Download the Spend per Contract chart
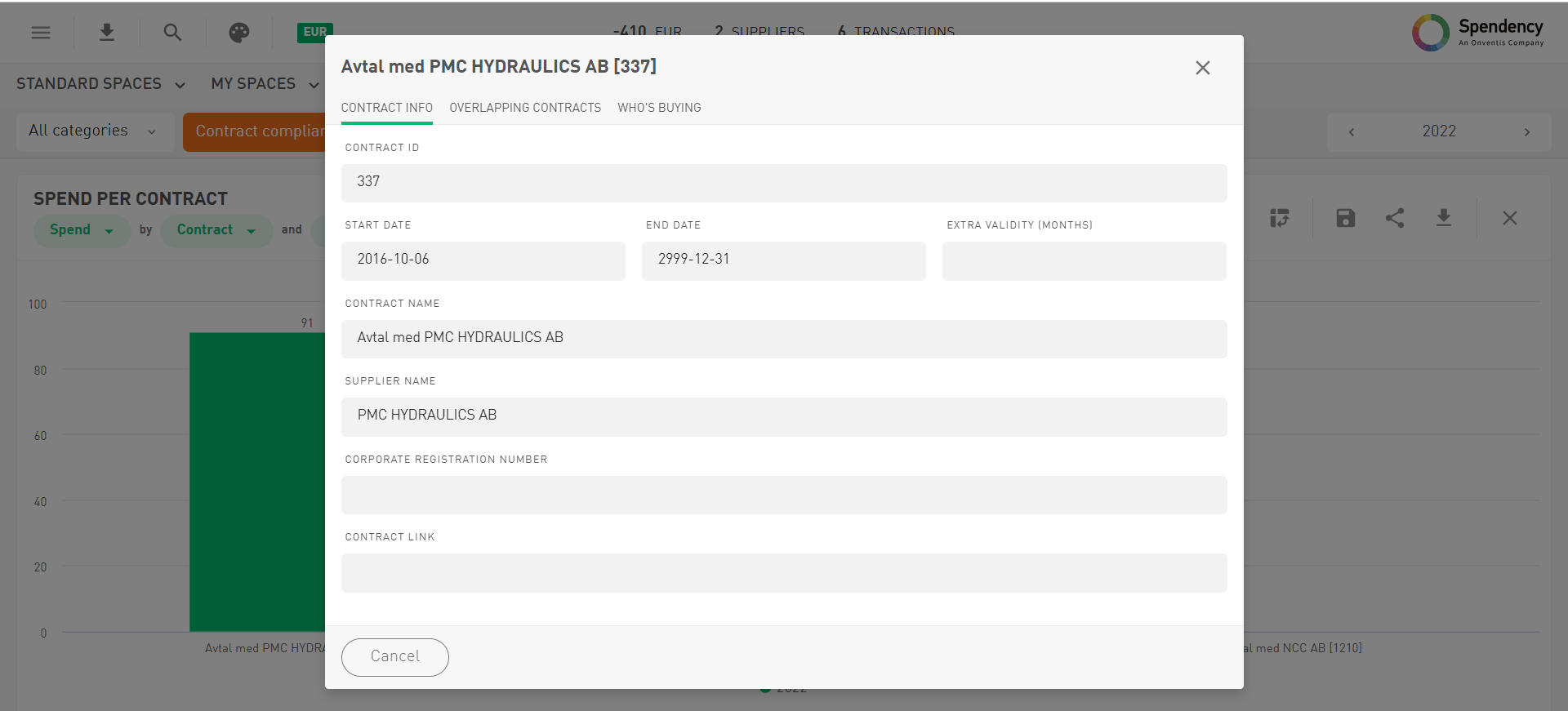This screenshot has height=711, width=1568. point(1444,218)
